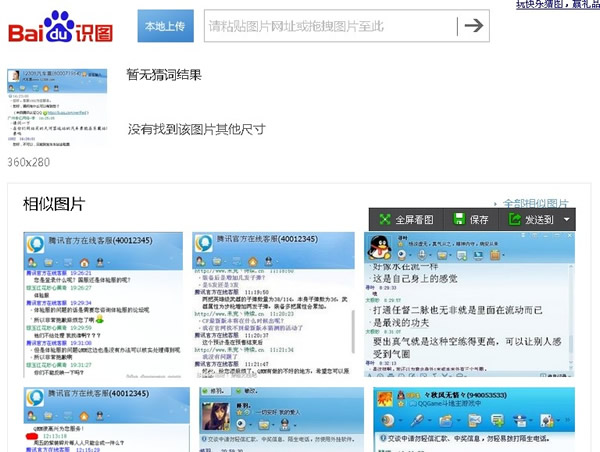Open the uploaded 360x280 query thumbnail

click(57, 110)
